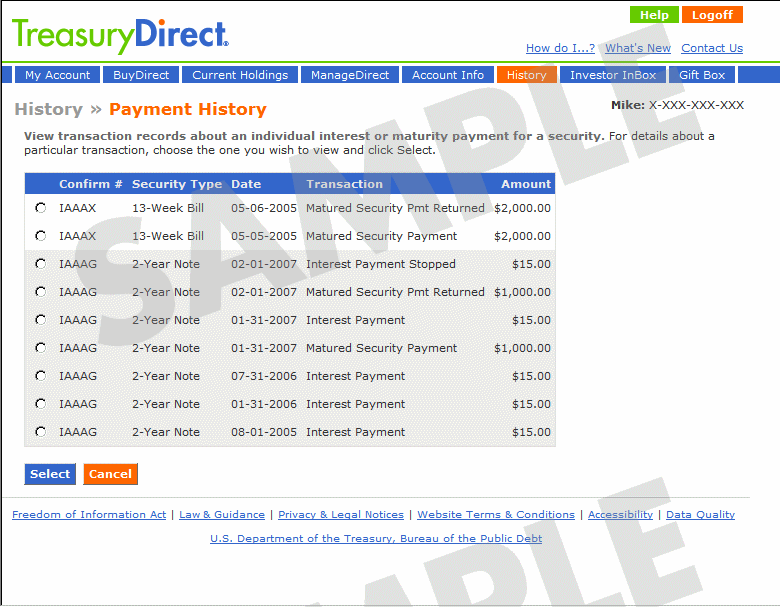Screen dimensions: 780x607
Task: Switch to the ManageDirect tab
Action: (x=350, y=75)
